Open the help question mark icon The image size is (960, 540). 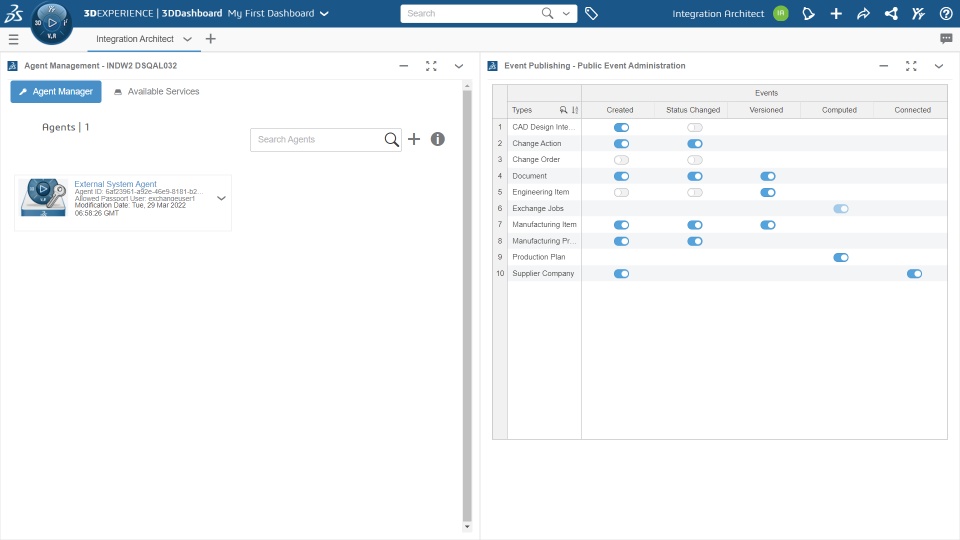[946, 13]
